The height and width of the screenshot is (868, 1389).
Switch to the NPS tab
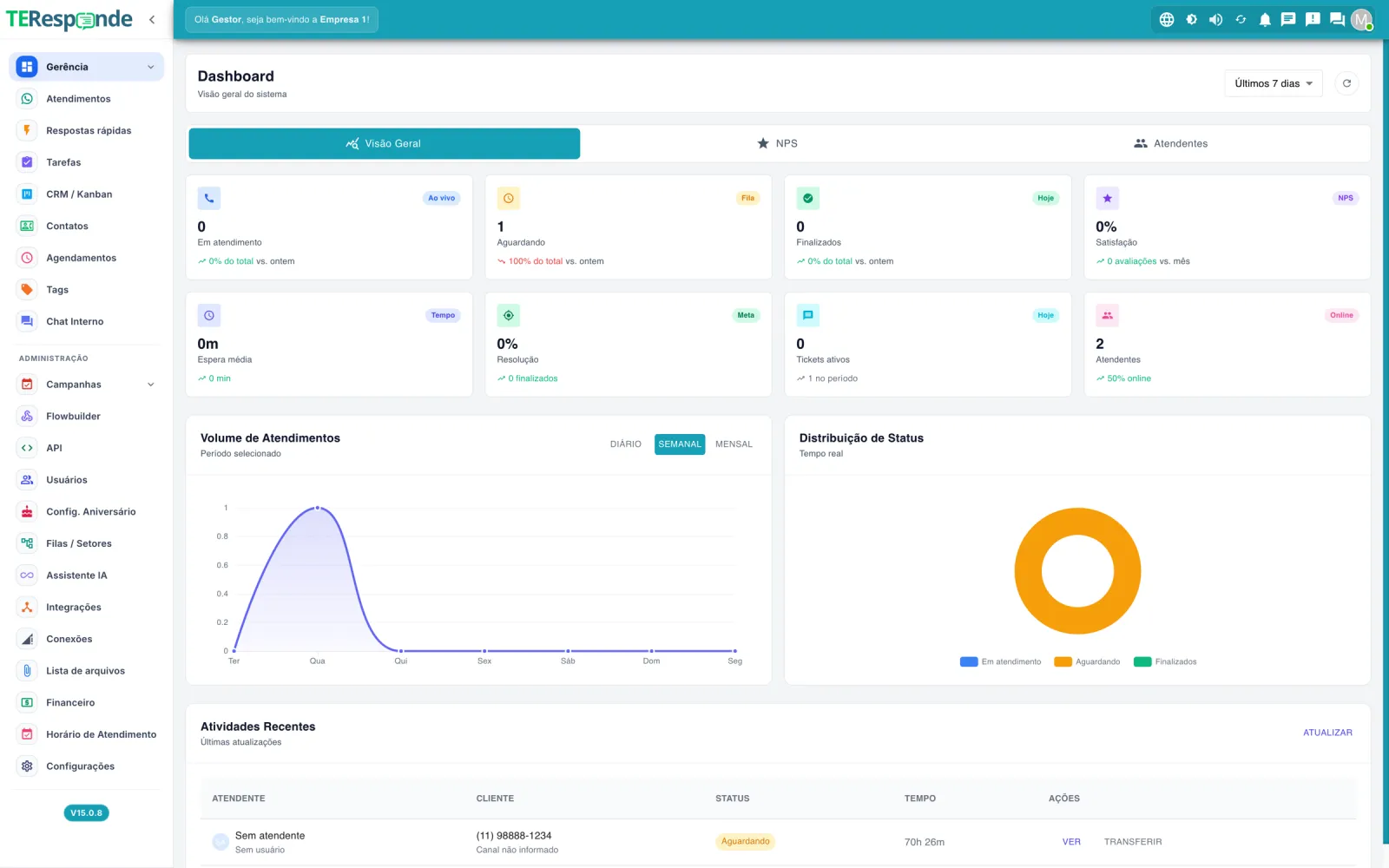point(777,143)
